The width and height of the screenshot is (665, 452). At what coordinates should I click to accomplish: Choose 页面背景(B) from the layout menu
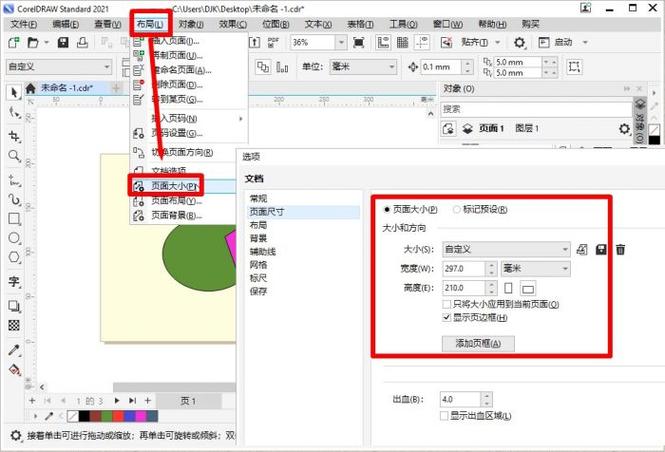(x=183, y=215)
